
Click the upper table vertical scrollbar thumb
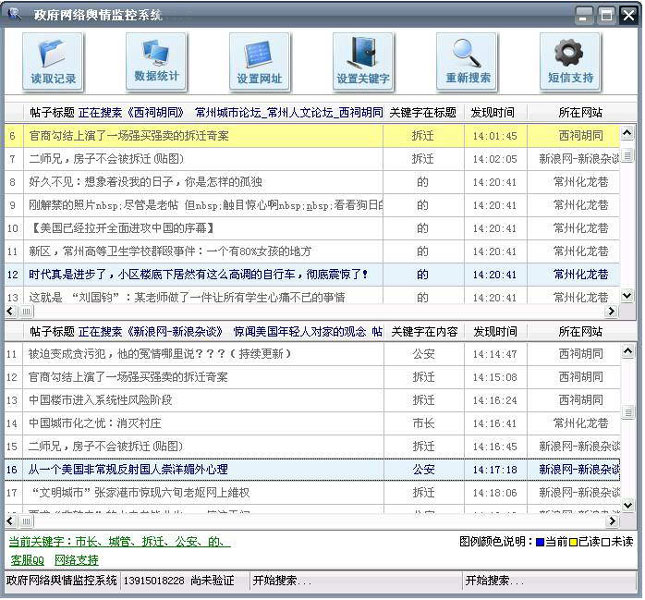(x=627, y=155)
